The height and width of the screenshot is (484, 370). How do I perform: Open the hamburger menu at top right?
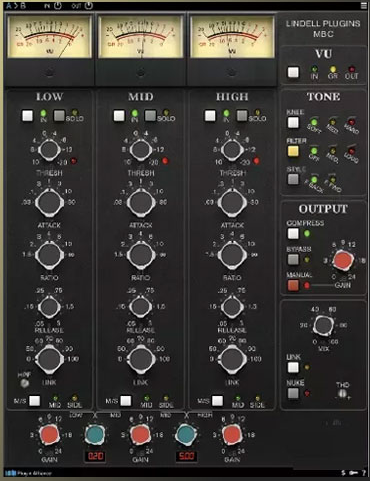(x=363, y=6)
